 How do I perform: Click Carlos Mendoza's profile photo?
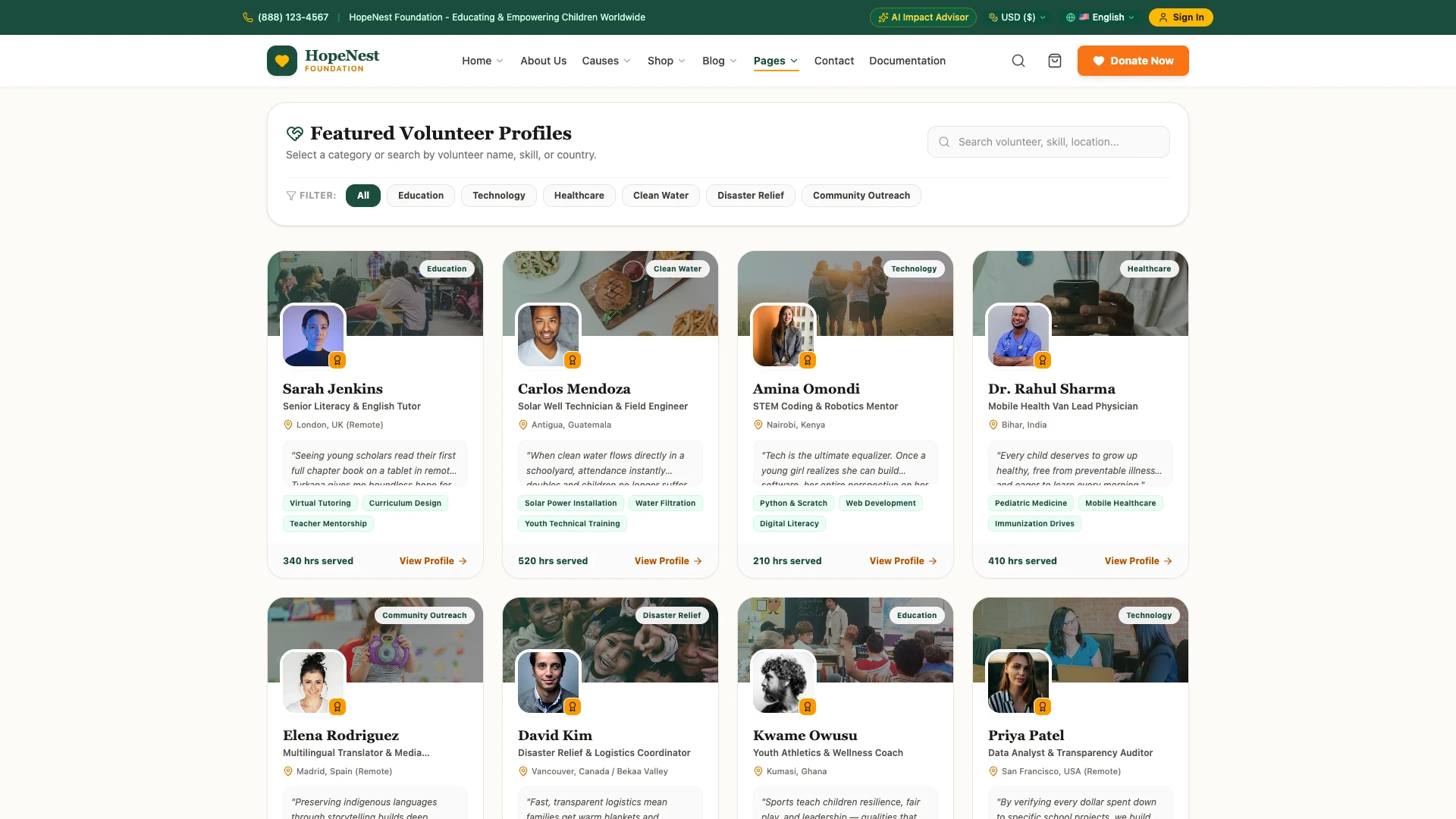(x=548, y=336)
